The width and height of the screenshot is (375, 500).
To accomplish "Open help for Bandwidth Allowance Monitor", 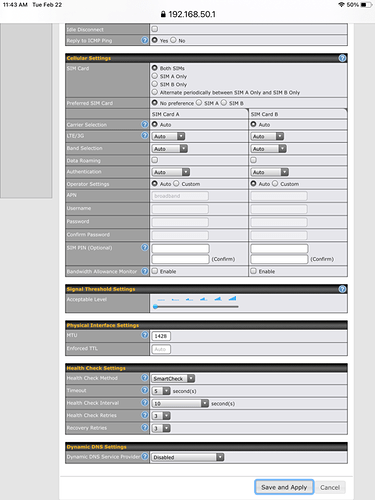I will tap(144, 271).
